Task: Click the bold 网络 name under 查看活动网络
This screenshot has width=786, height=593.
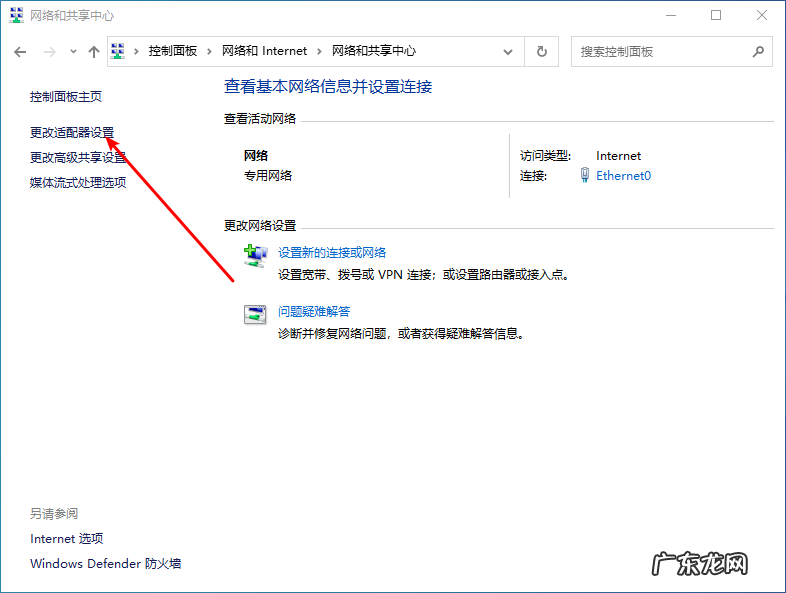Action: pos(256,156)
